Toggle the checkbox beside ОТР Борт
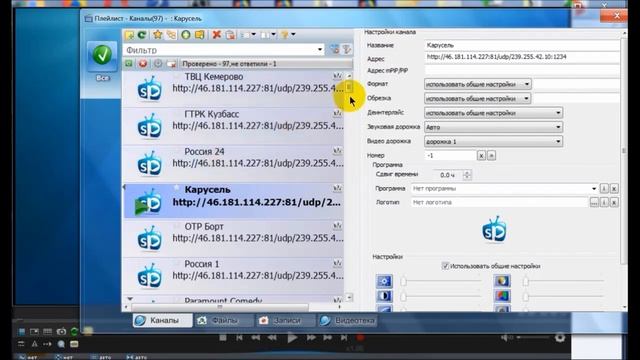The width and height of the screenshot is (640, 360). (x=176, y=226)
